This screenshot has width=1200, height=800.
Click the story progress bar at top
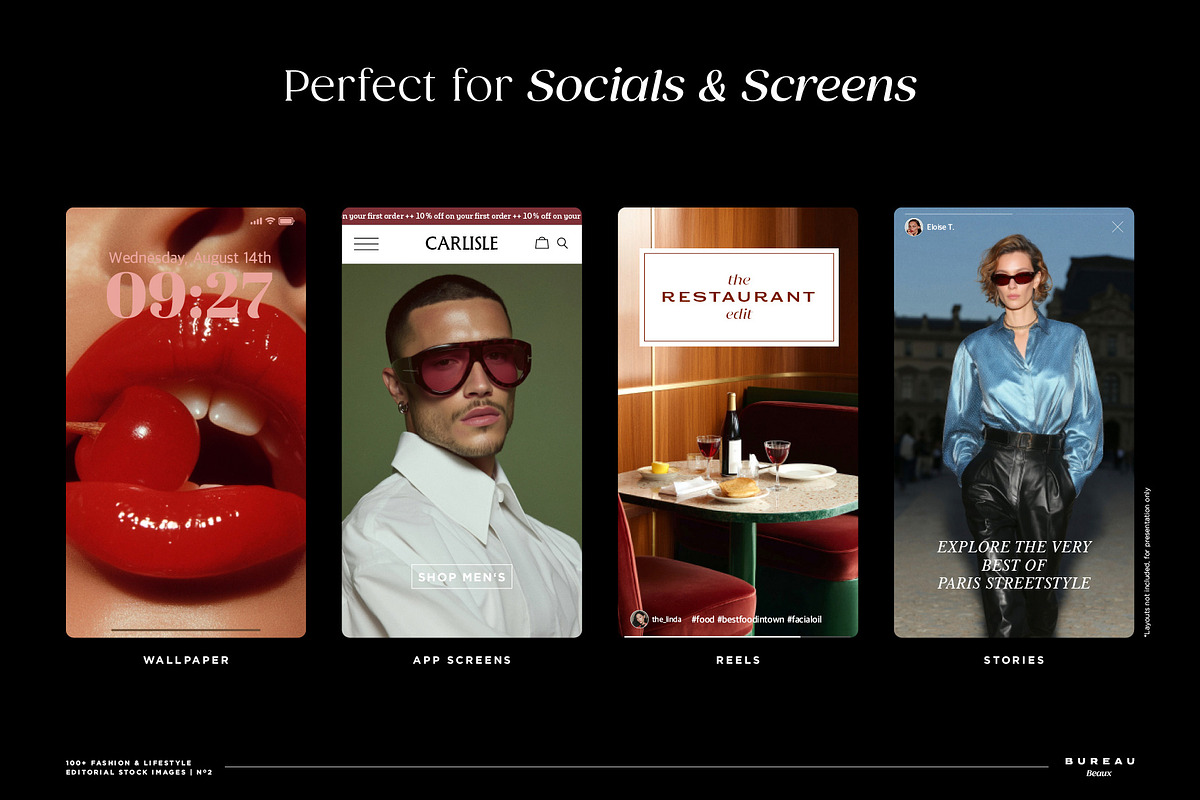coord(1014,213)
